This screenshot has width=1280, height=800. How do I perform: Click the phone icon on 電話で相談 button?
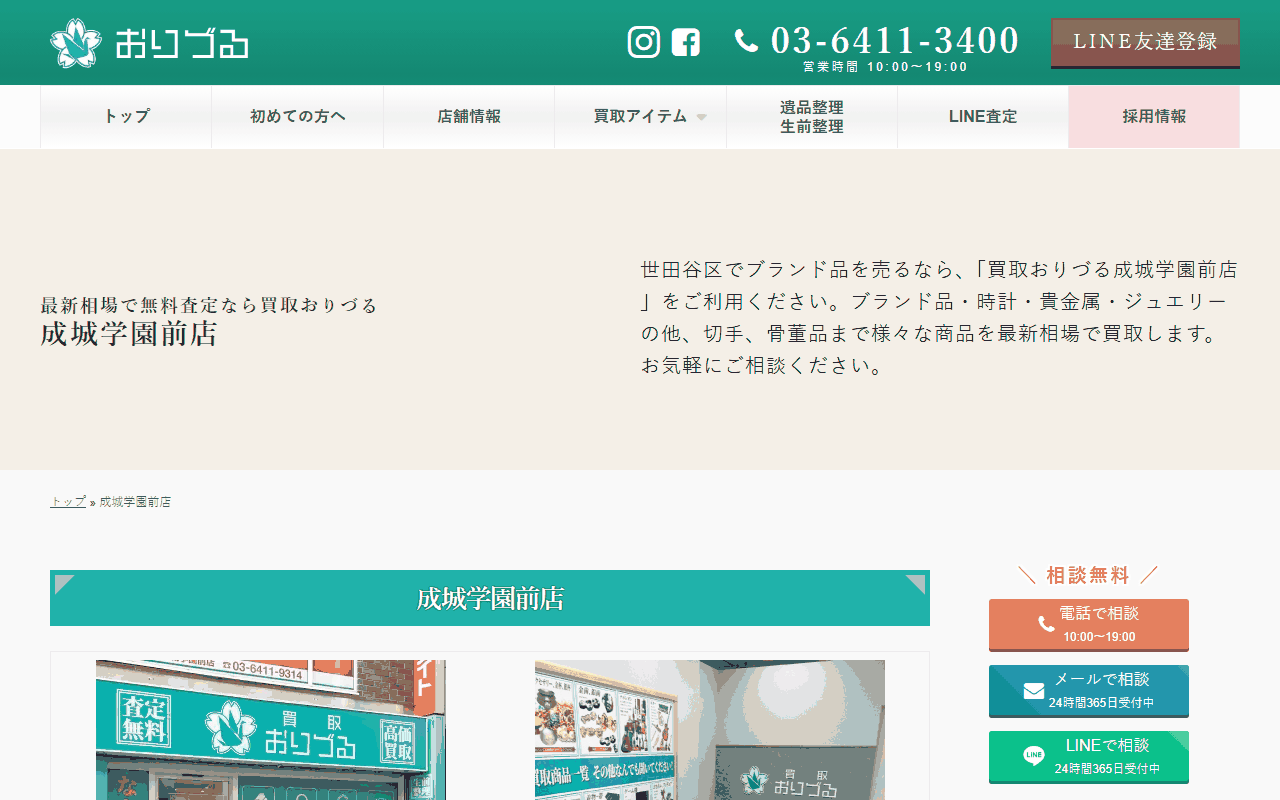point(1046,624)
